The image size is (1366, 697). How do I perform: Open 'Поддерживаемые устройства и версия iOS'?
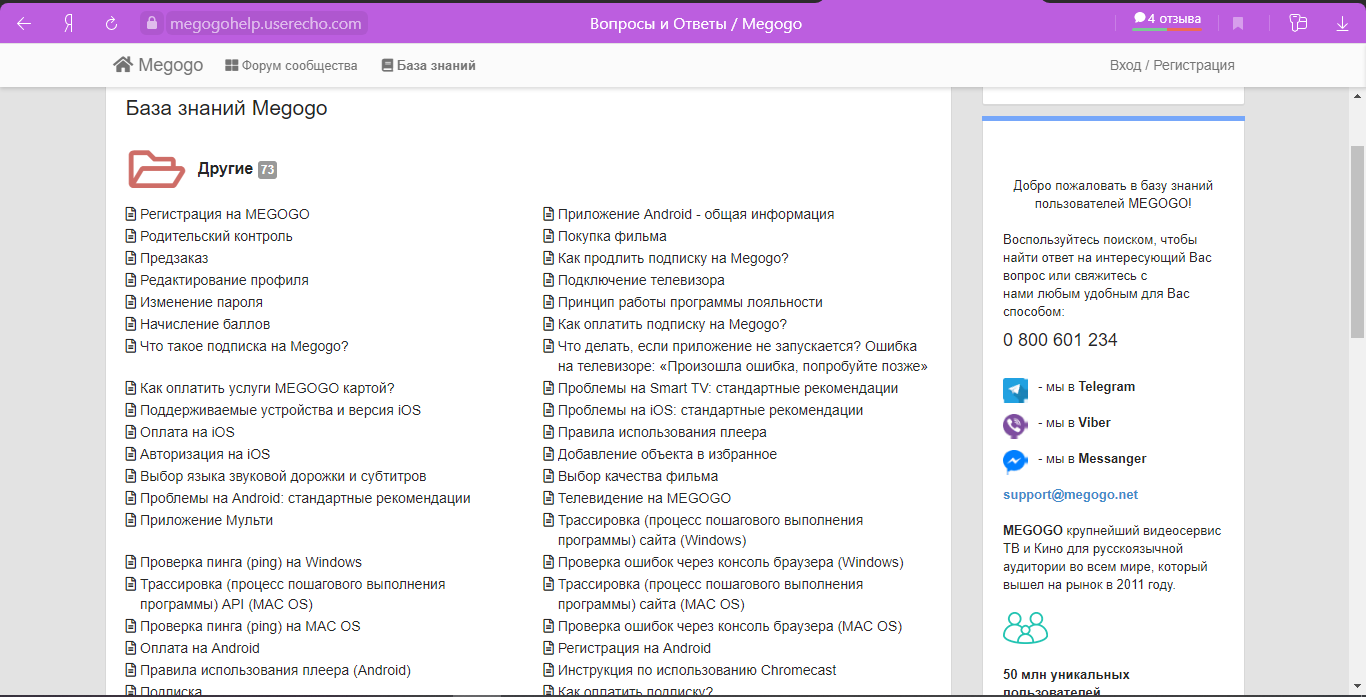280,410
